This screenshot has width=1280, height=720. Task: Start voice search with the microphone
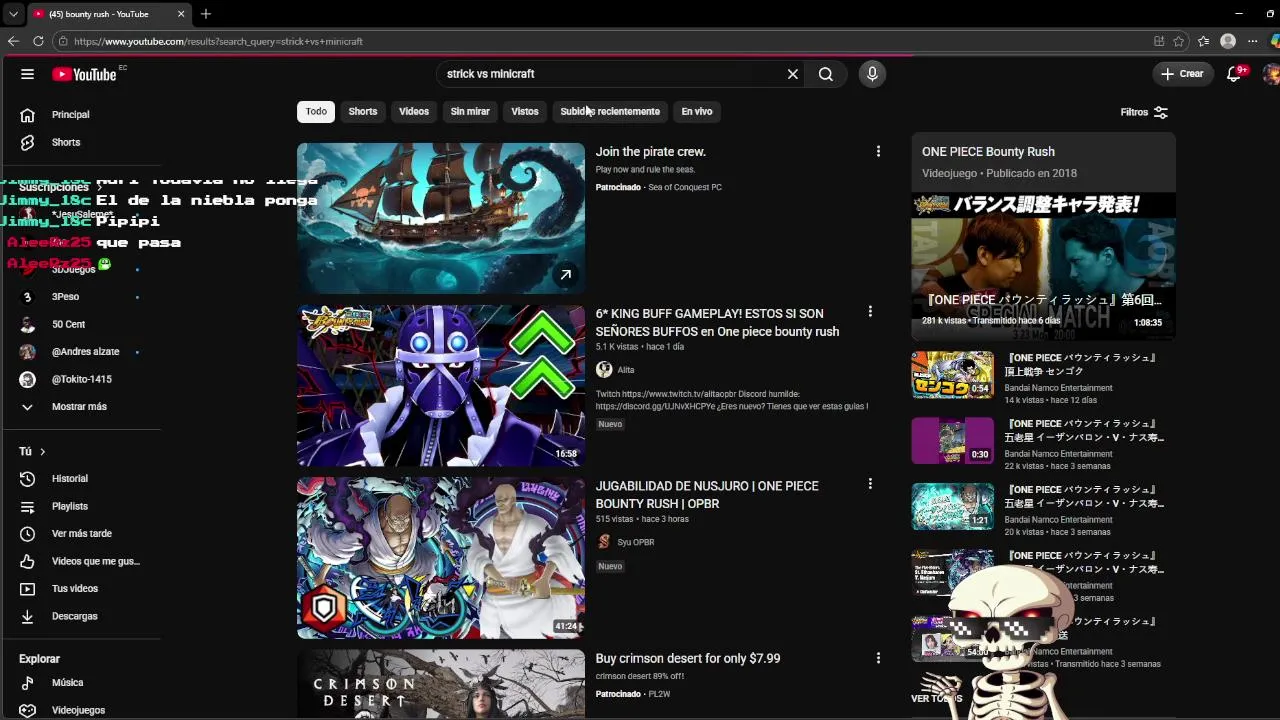pos(872,74)
